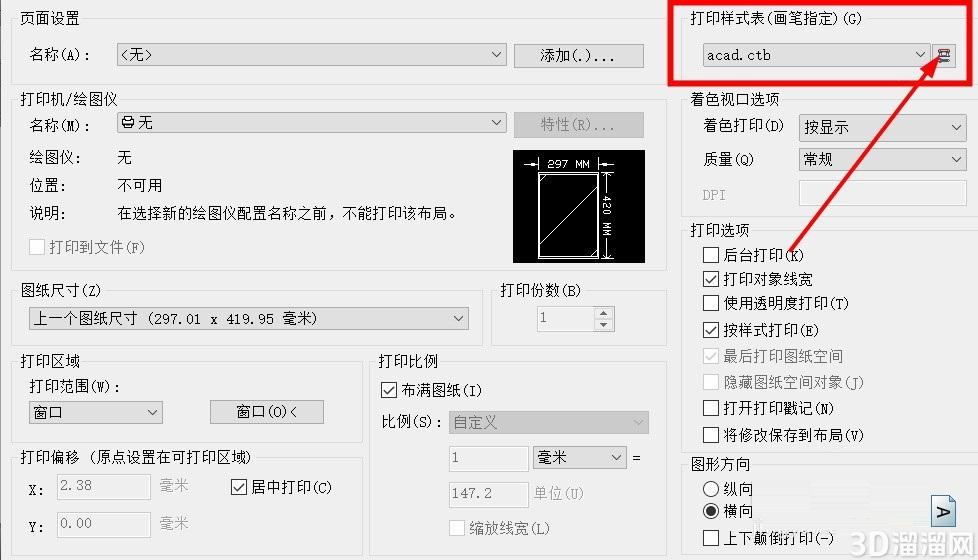Screen dimensions: 978x560
Task: Open 质量(Q) 常规 dropdown
Action: point(883,160)
